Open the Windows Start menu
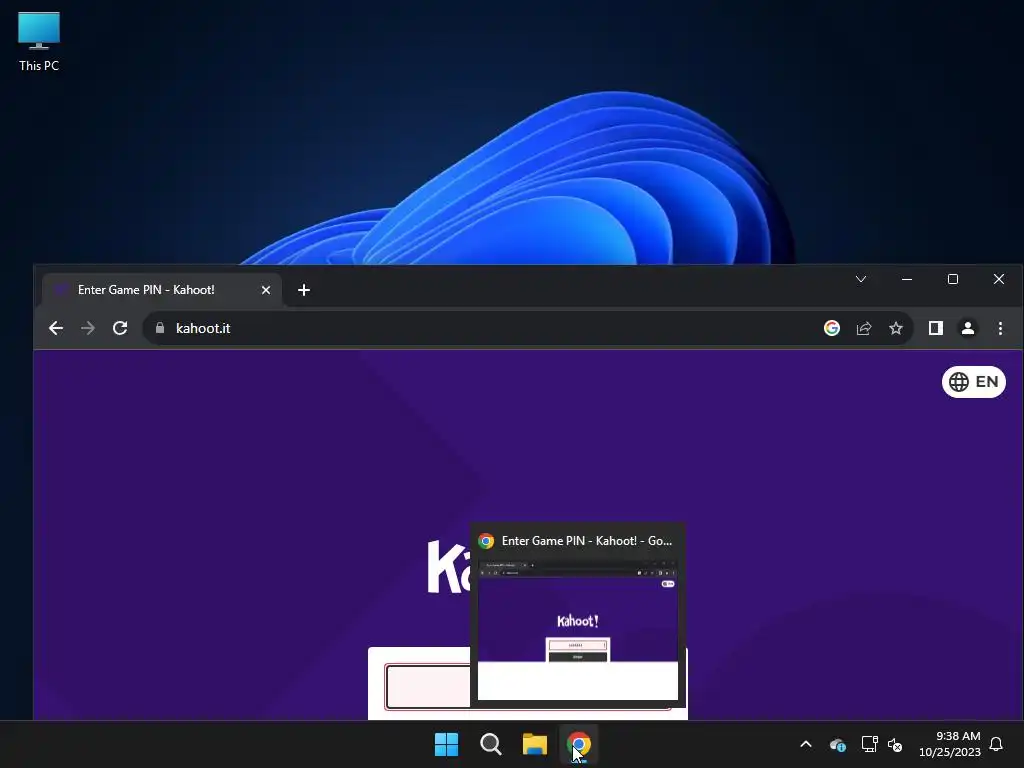Viewport: 1024px width, 768px height. tap(447, 744)
